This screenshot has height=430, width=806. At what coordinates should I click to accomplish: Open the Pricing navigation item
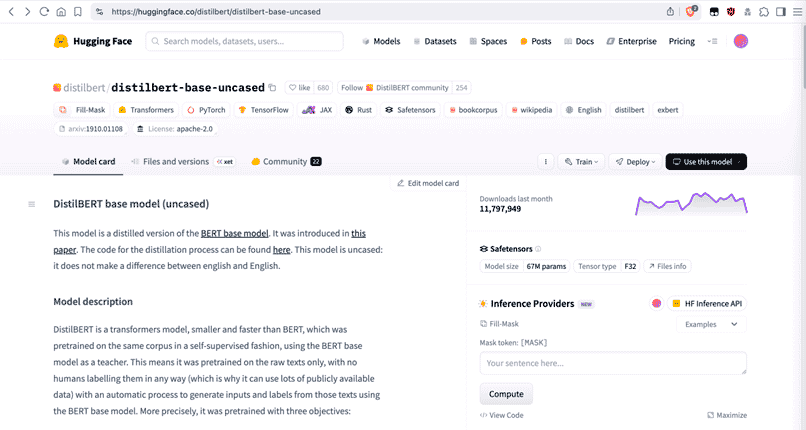click(682, 41)
